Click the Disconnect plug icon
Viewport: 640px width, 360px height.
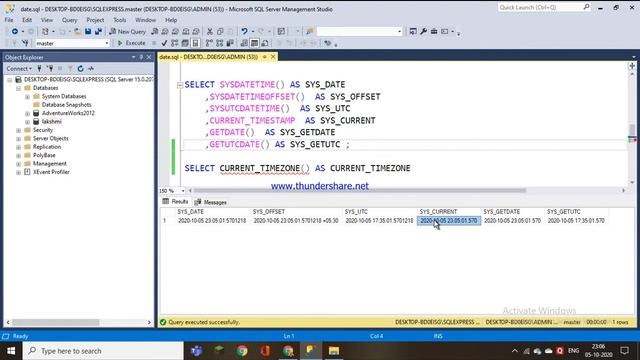[x=49, y=69]
